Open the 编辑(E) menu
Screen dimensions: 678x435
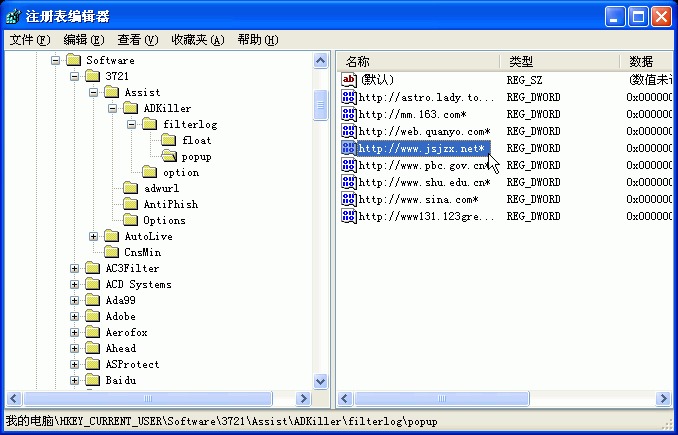coord(84,40)
